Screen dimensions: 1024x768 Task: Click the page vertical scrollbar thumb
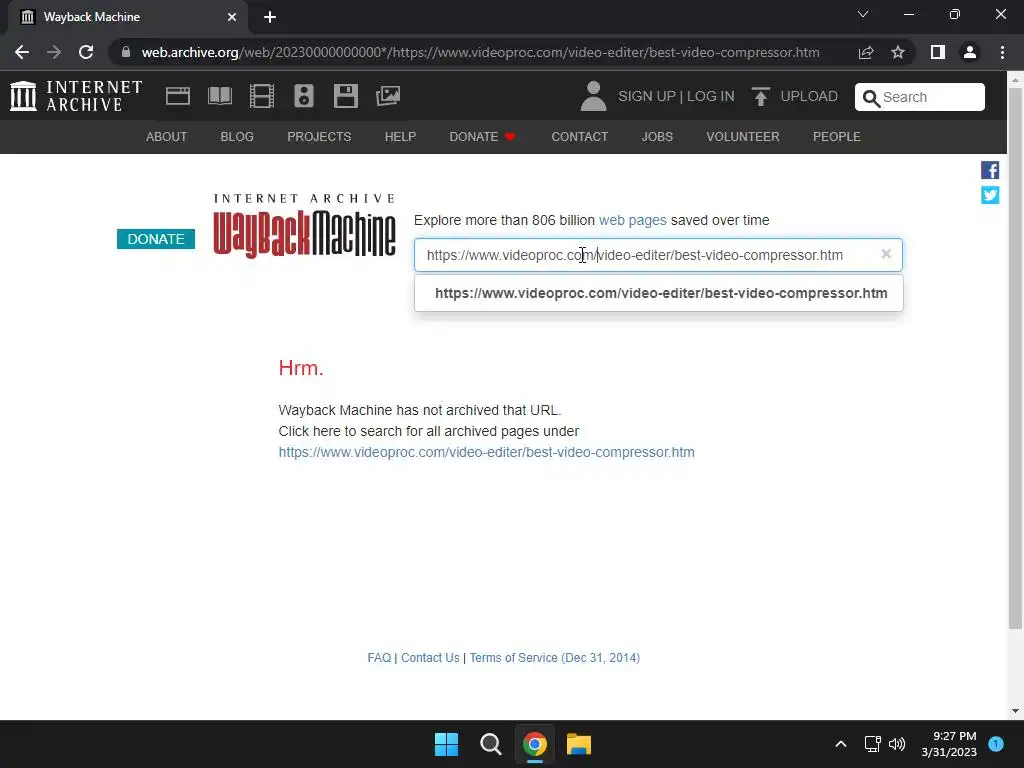(x=1015, y=359)
